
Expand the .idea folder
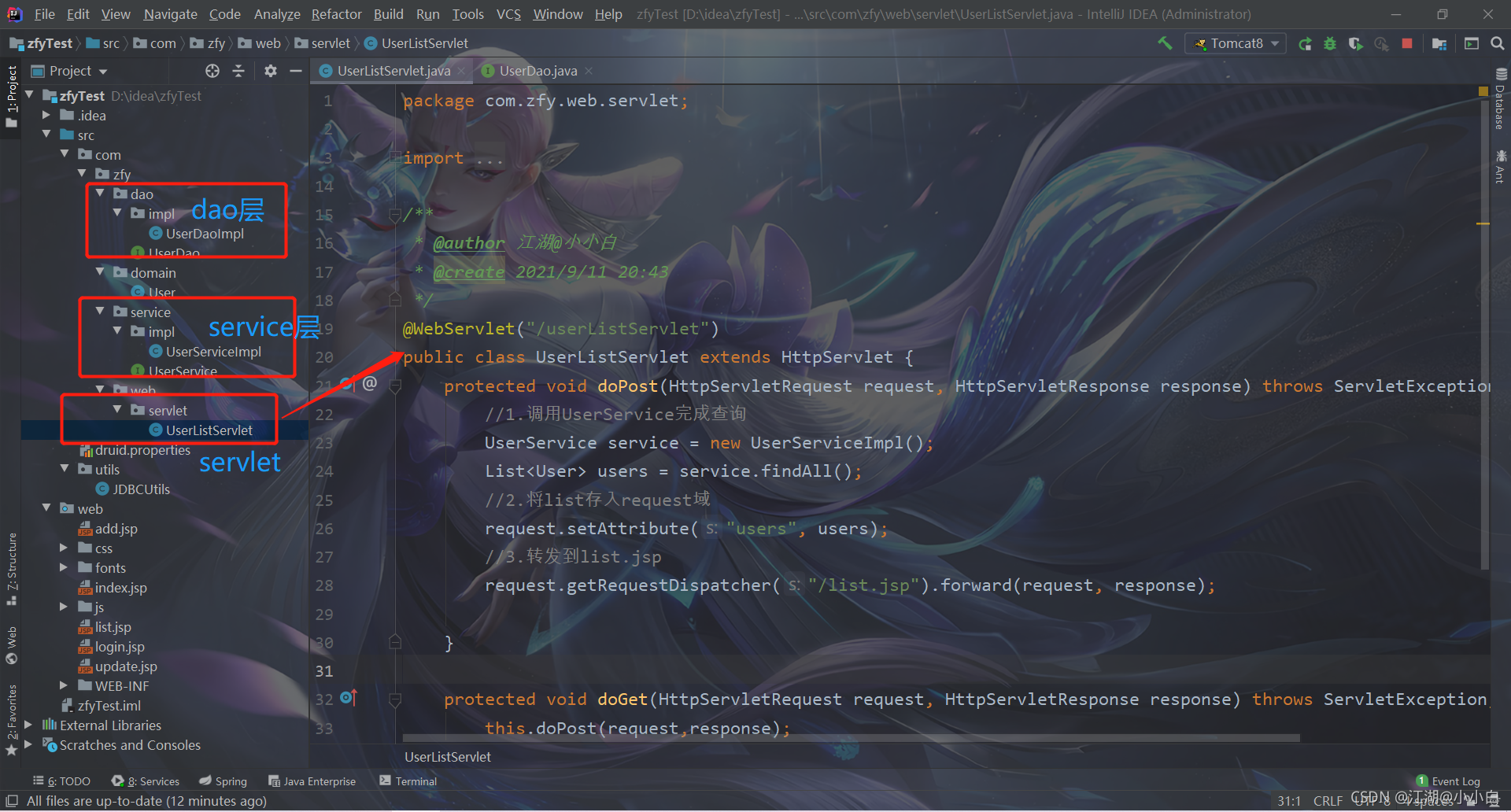[x=46, y=115]
